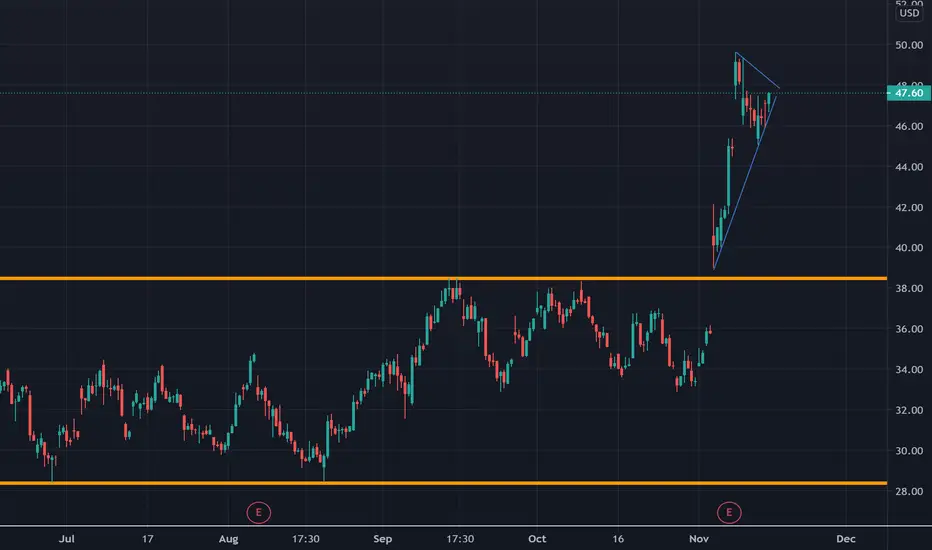The width and height of the screenshot is (932, 550).
Task: Open the USD currency selector
Action: pyautogui.click(x=909, y=13)
